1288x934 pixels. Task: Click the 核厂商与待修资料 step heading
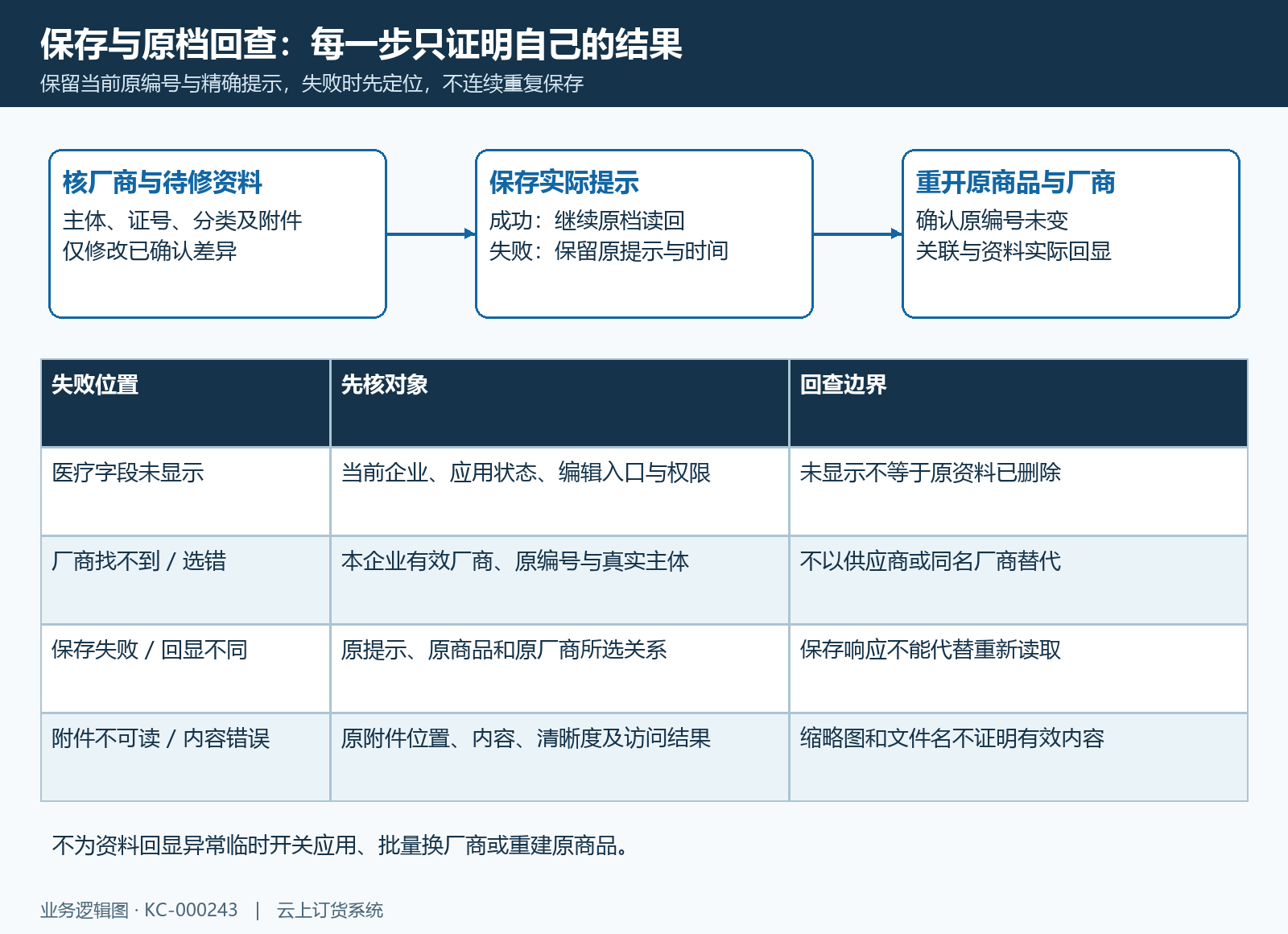[x=163, y=183]
